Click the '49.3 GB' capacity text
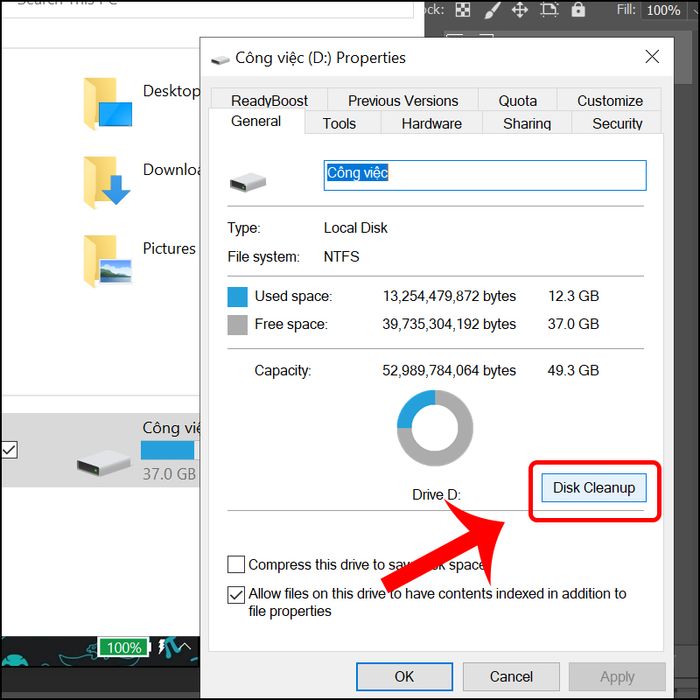The image size is (700, 700). pos(573,371)
